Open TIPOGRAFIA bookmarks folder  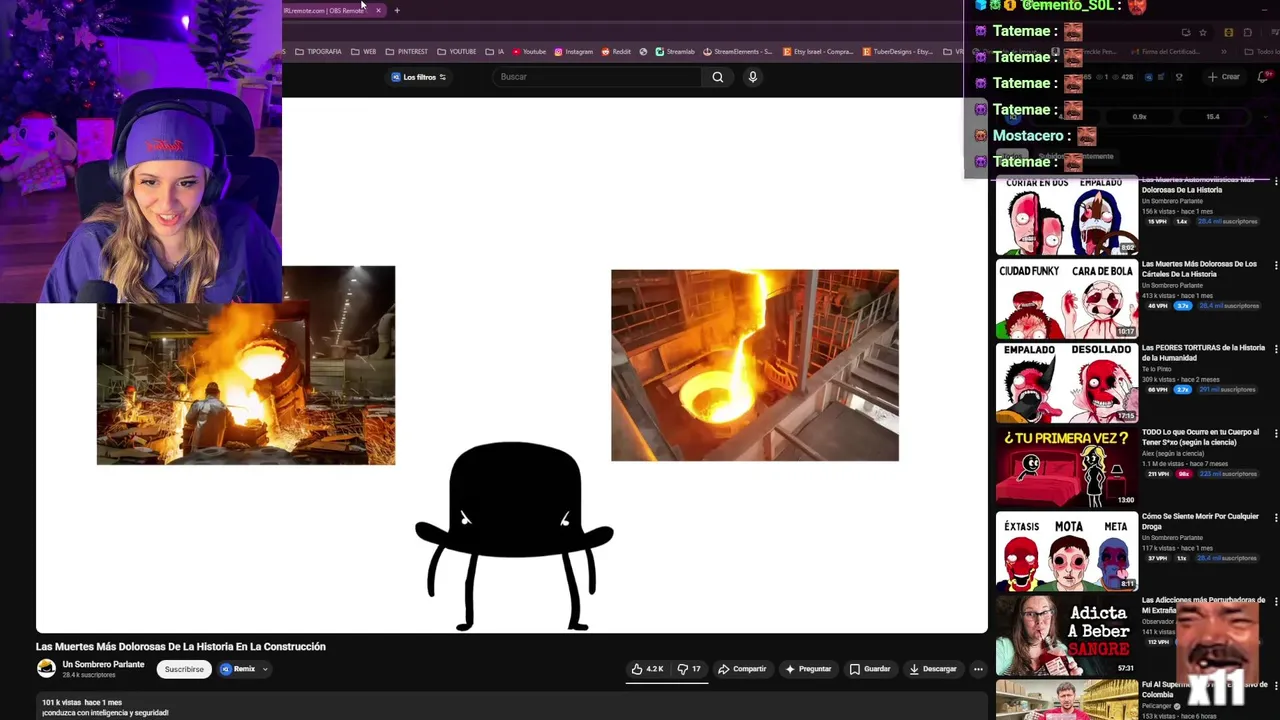tap(318, 51)
